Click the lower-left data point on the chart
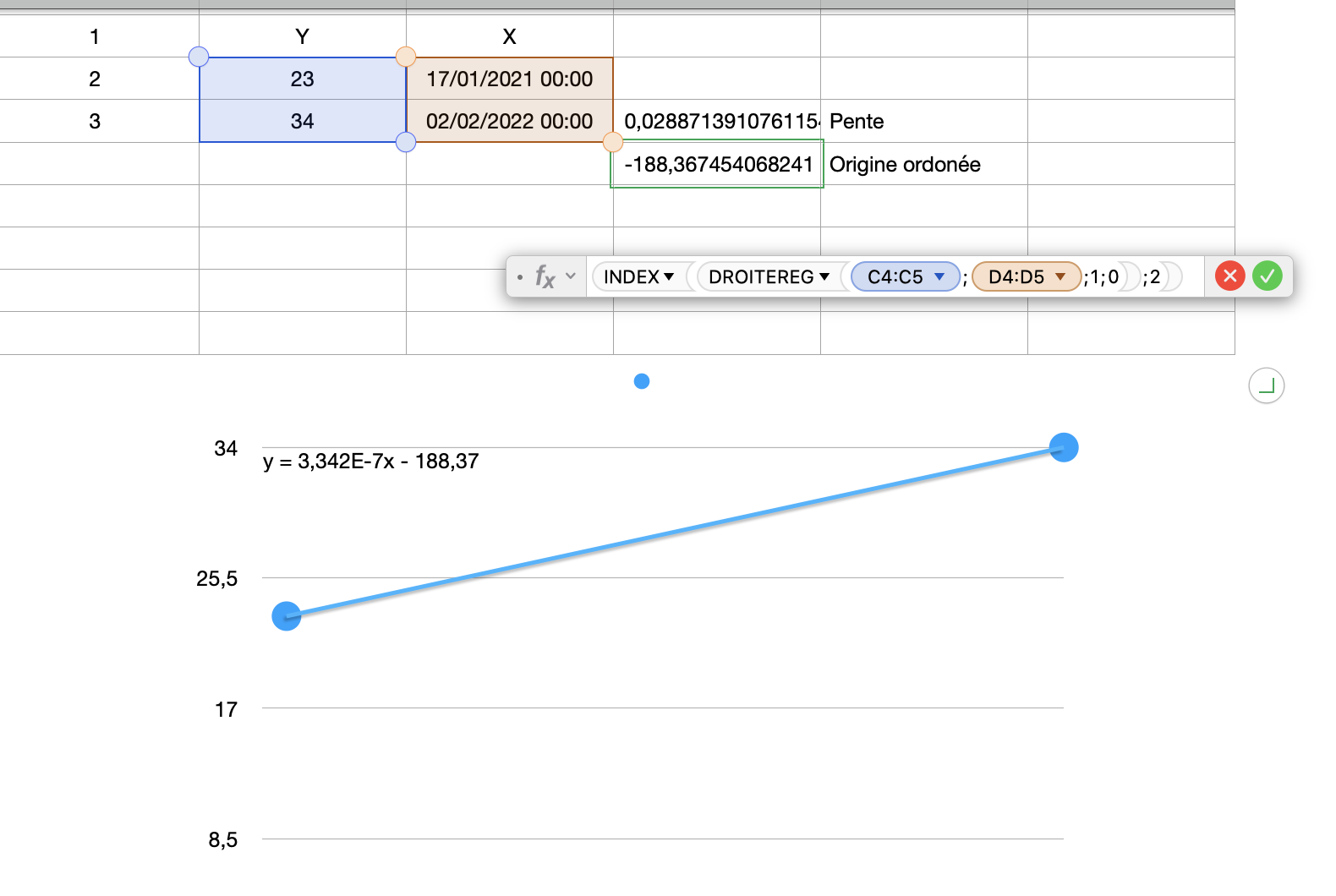 (287, 616)
